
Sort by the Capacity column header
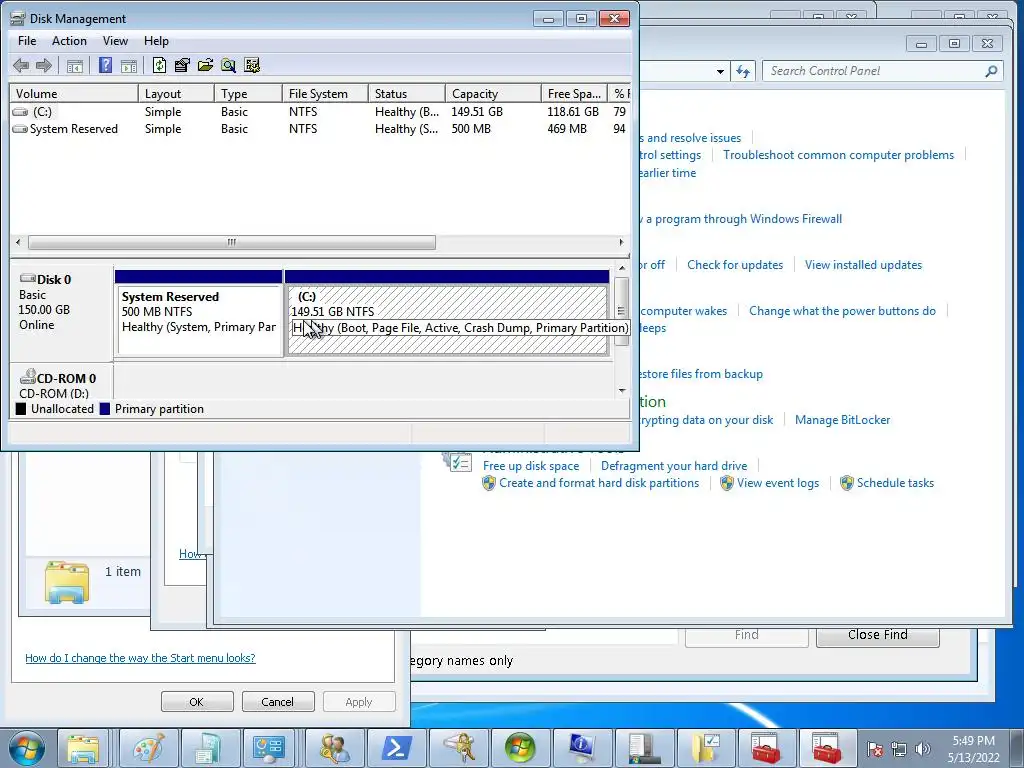coord(493,93)
